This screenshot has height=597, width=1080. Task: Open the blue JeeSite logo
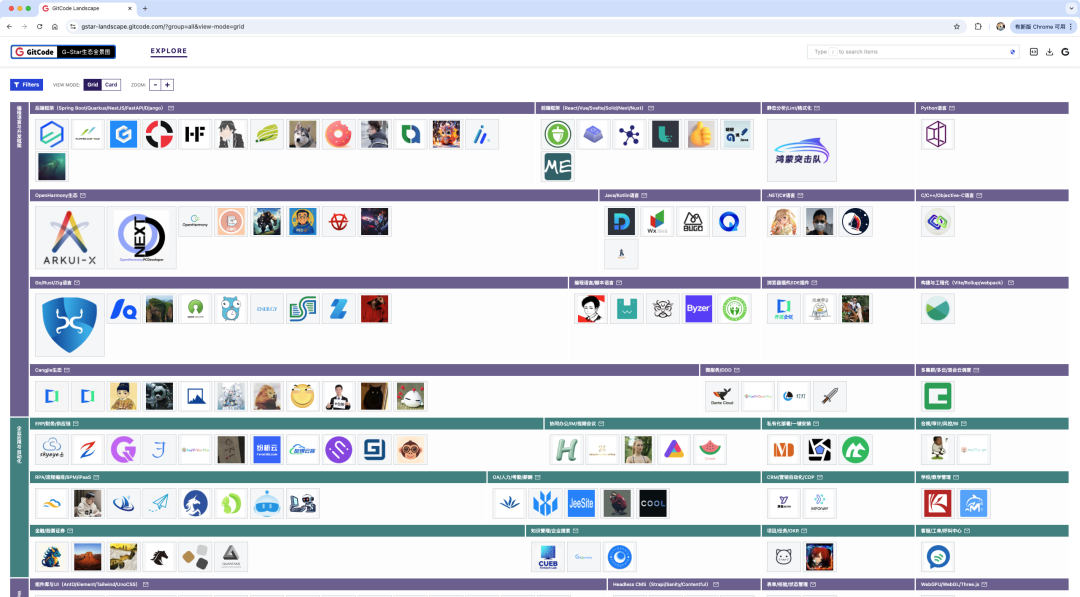click(x=581, y=503)
